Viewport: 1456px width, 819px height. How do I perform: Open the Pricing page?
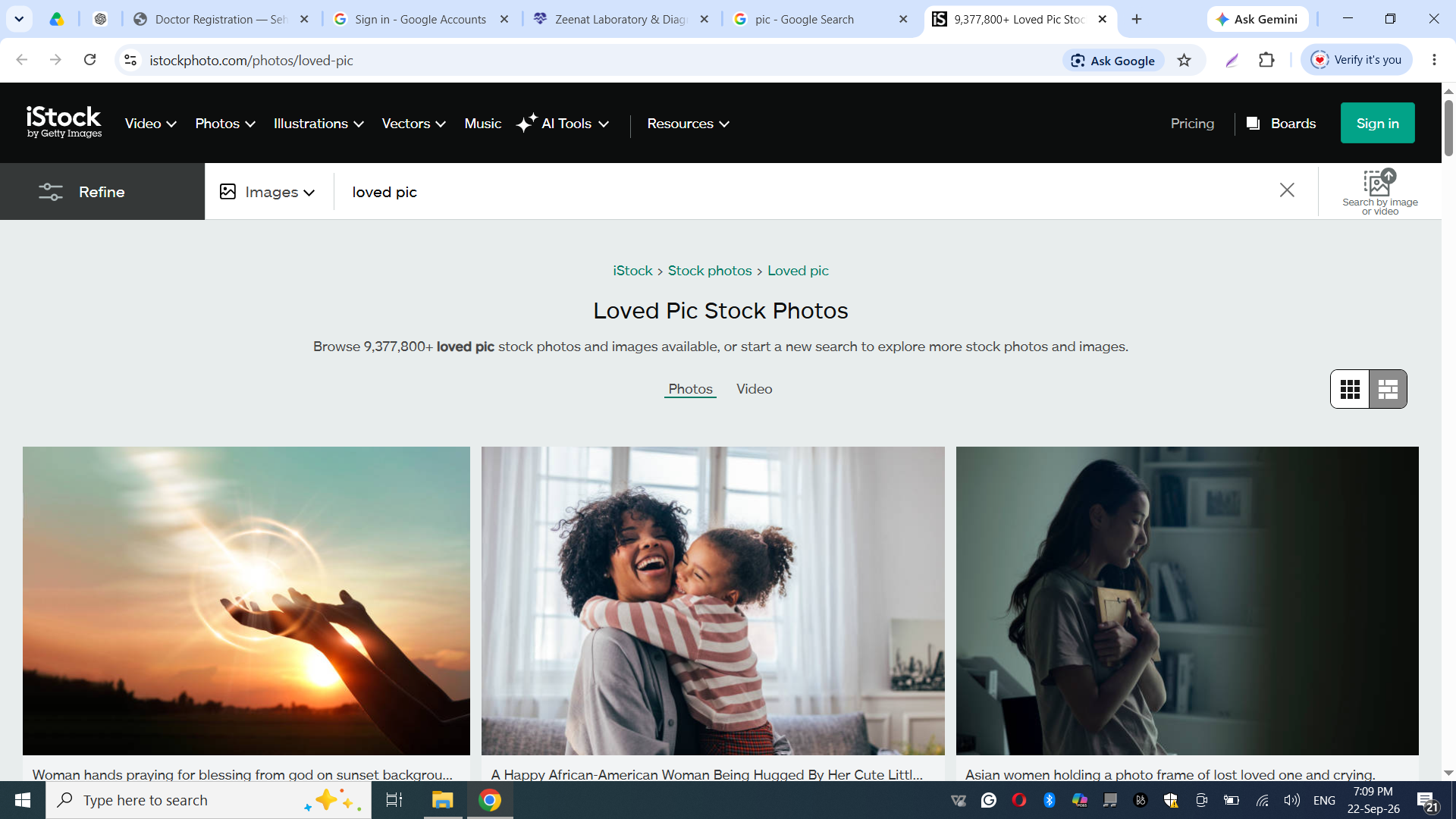click(x=1192, y=124)
